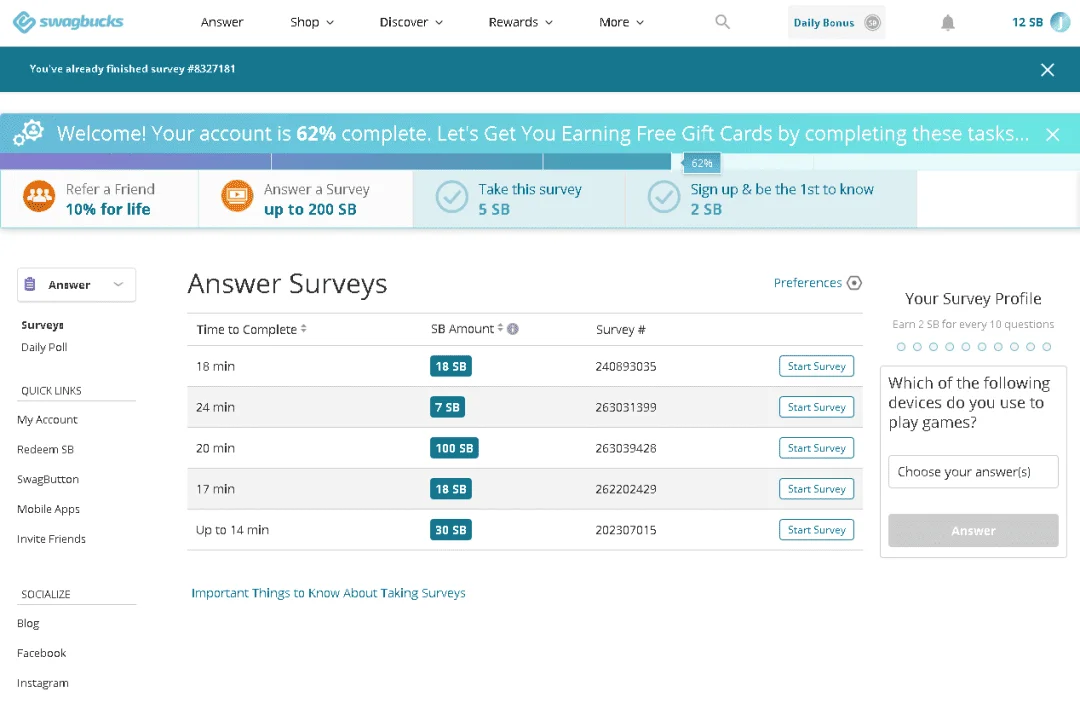Open SwagButton quick link
Screen dimensions: 1080x703
coord(48,479)
